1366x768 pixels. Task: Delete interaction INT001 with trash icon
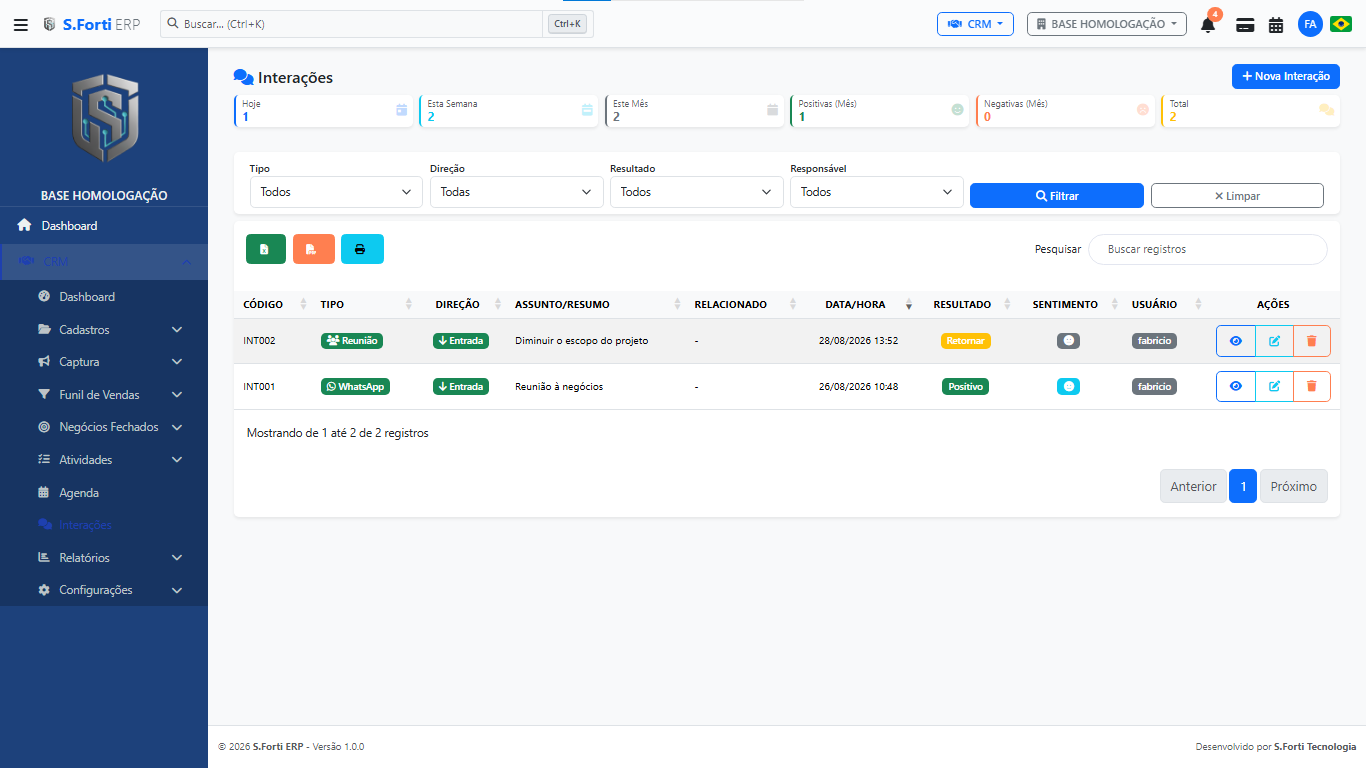click(x=1312, y=386)
